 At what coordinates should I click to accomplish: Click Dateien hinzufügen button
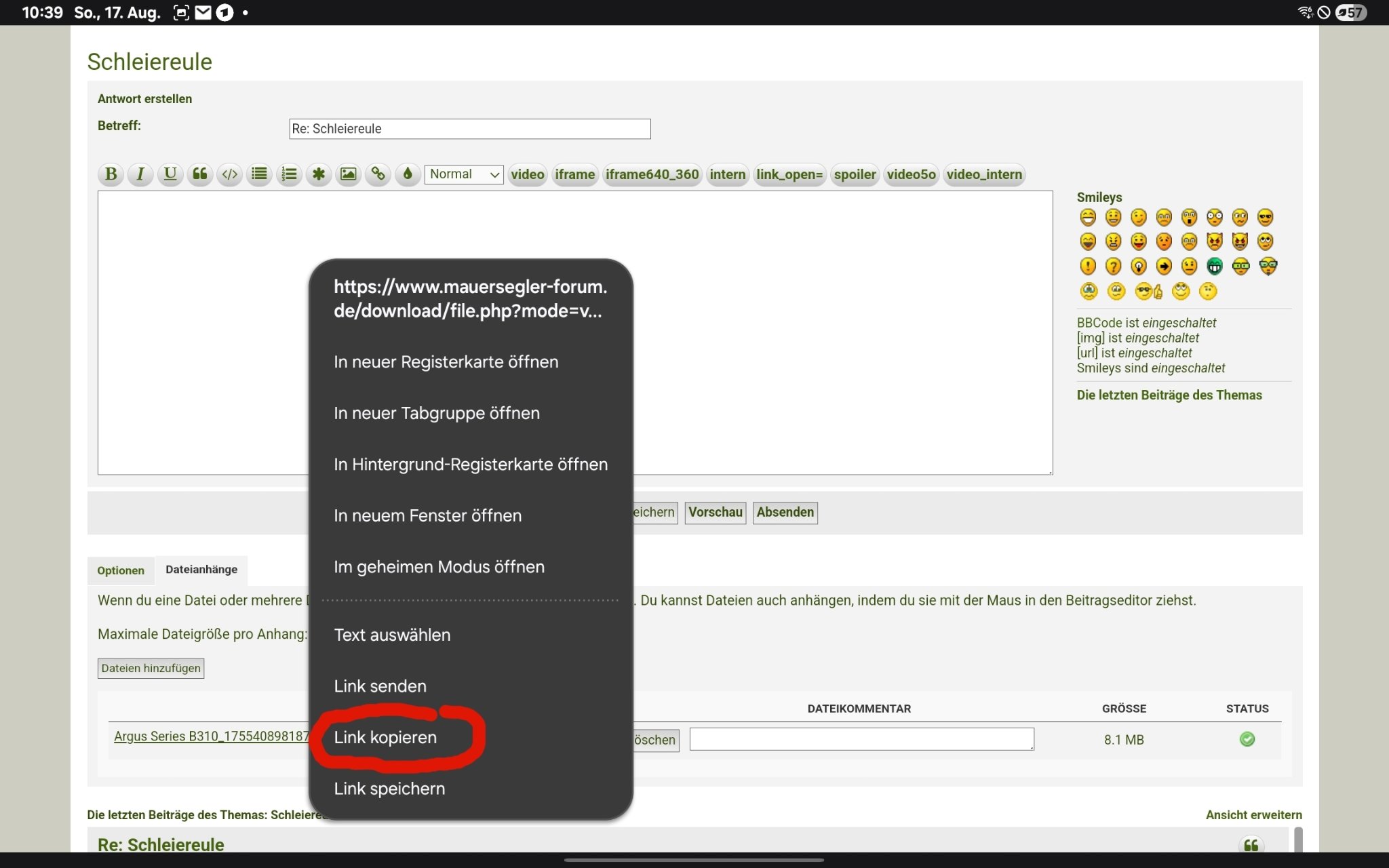coord(151,669)
